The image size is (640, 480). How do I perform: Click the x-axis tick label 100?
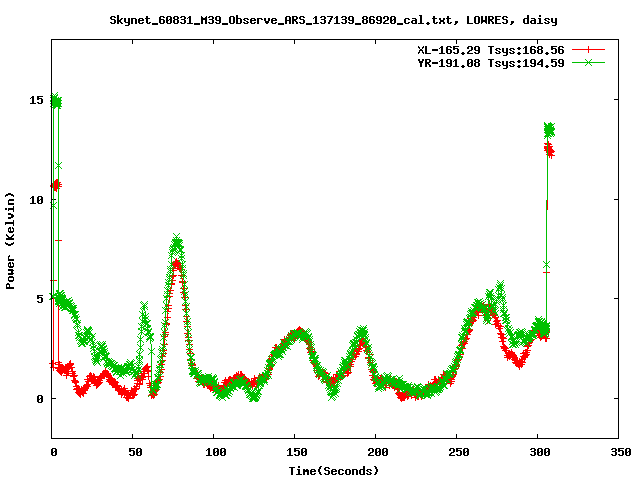click(216, 452)
